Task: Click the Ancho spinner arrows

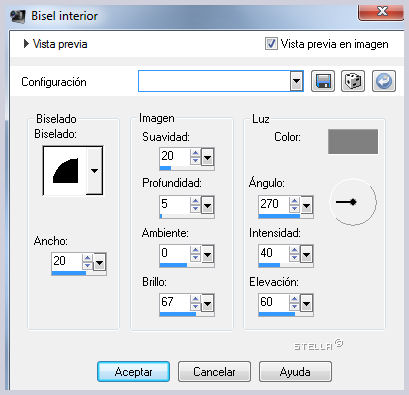Action: point(87,262)
